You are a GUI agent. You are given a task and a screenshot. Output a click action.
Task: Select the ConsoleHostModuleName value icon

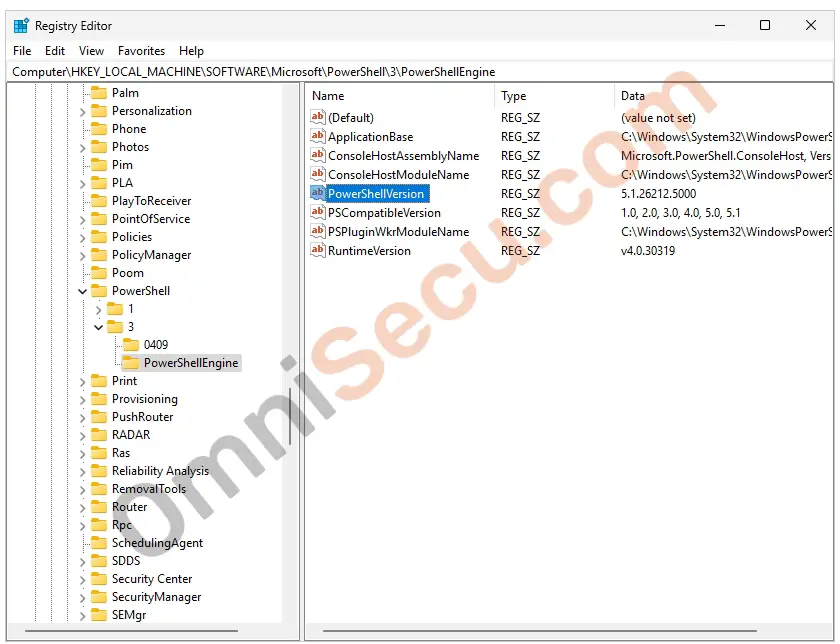pyautogui.click(x=318, y=175)
